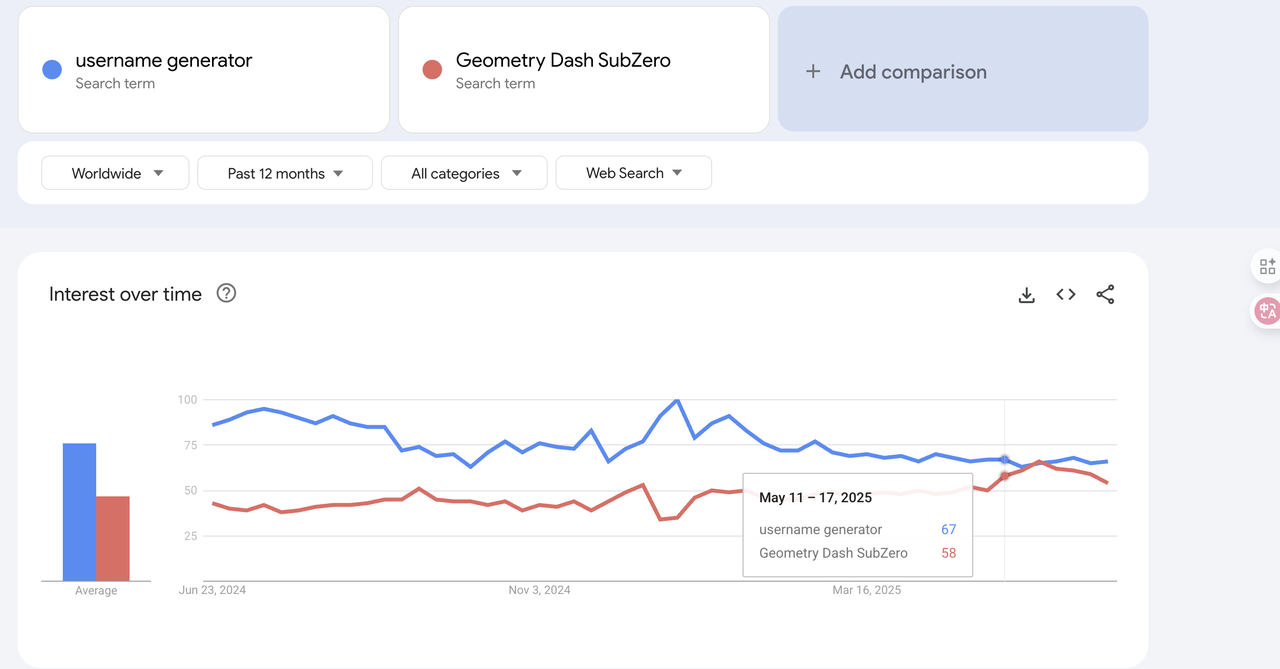The image size is (1280, 669).
Task: Click the plus icon to add comparison
Action: click(x=813, y=72)
